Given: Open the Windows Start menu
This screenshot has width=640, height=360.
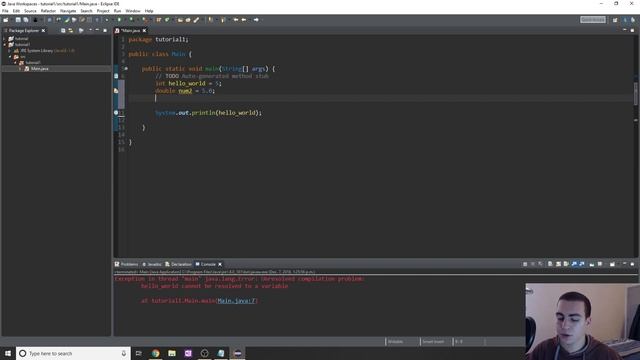Looking at the screenshot, I should pos(8,353).
